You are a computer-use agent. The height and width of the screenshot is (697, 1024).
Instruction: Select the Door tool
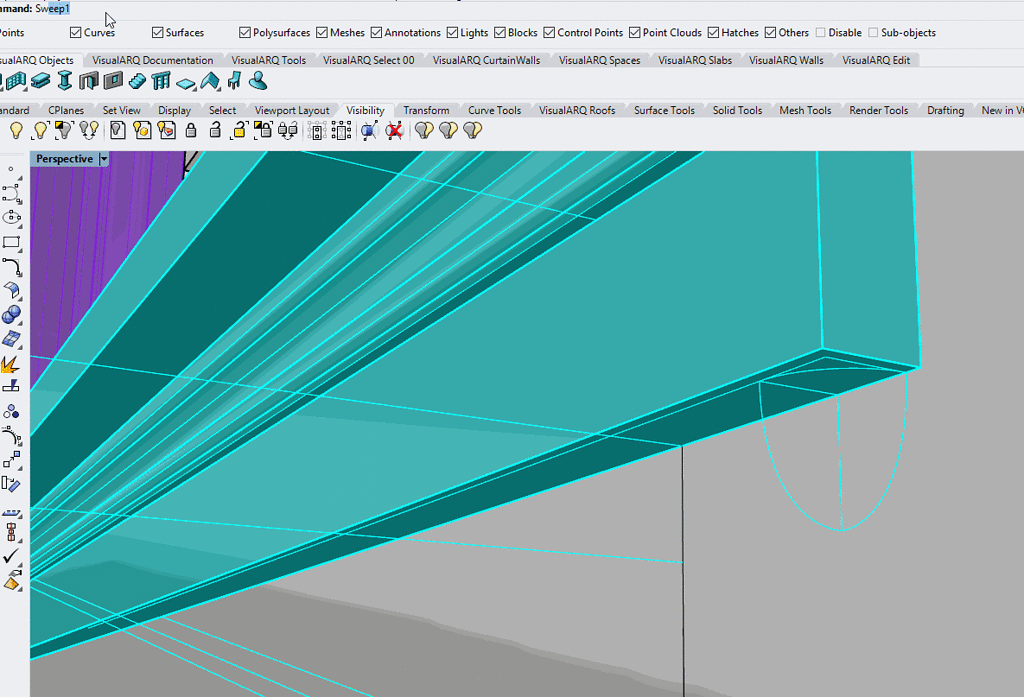point(89,82)
